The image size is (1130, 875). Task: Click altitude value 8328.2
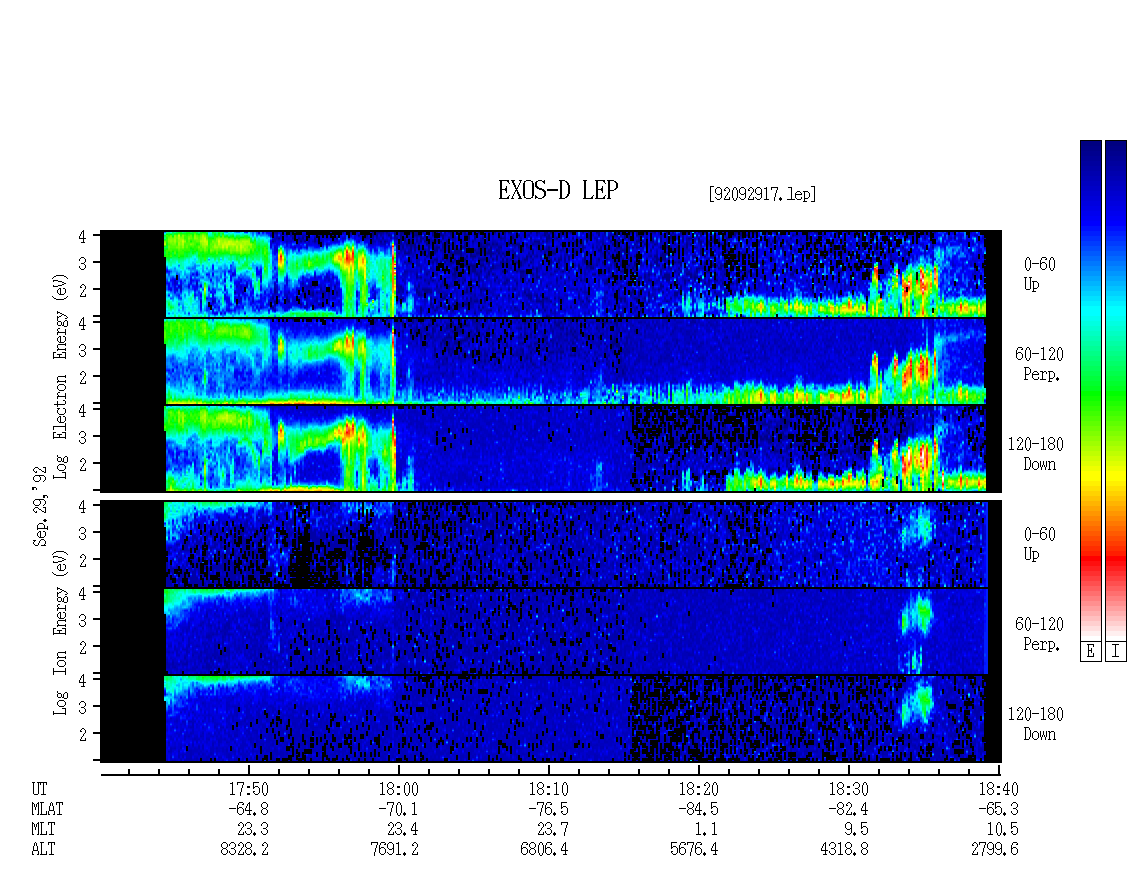point(244,849)
